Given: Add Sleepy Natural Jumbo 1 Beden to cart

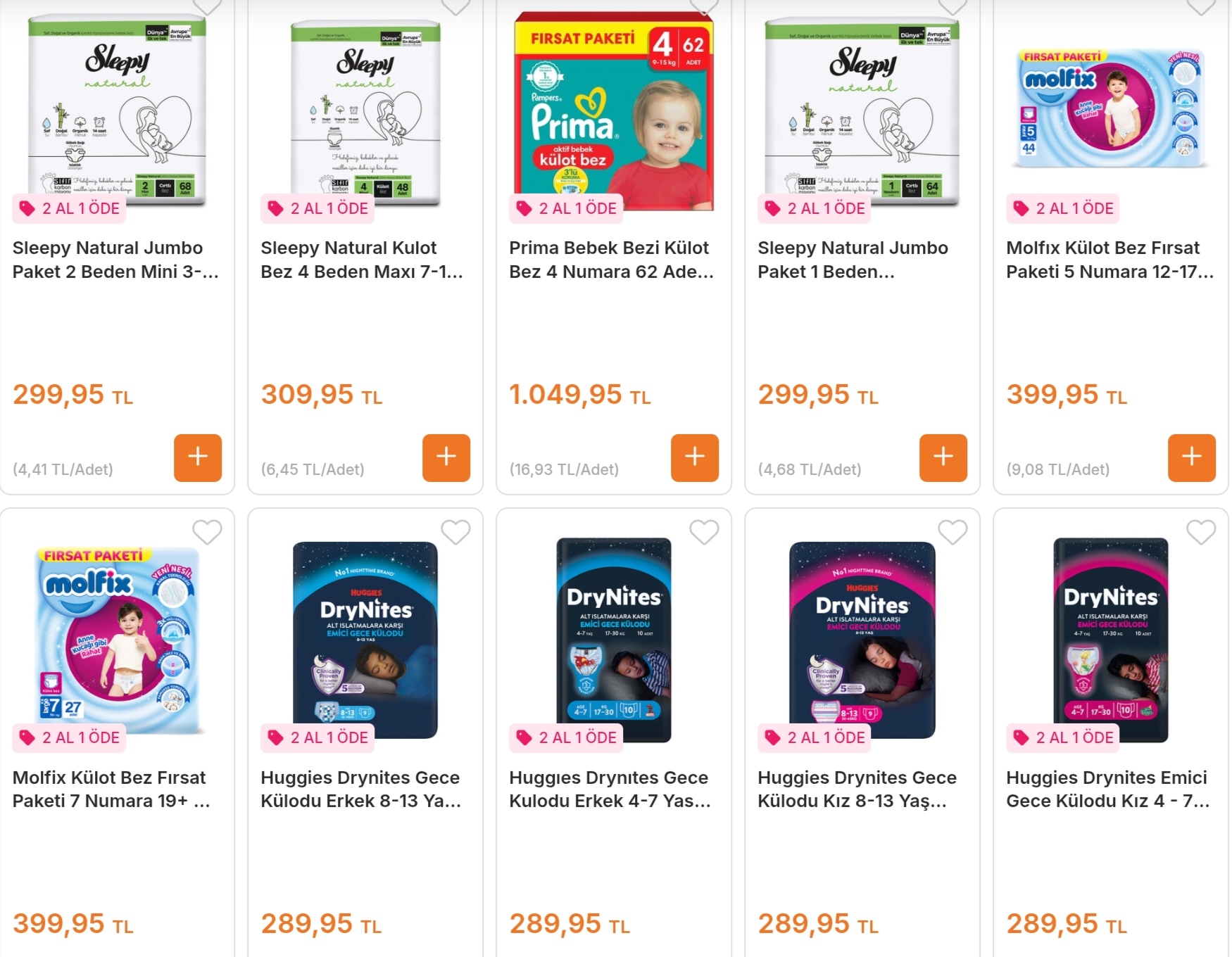Looking at the screenshot, I should 943,458.
